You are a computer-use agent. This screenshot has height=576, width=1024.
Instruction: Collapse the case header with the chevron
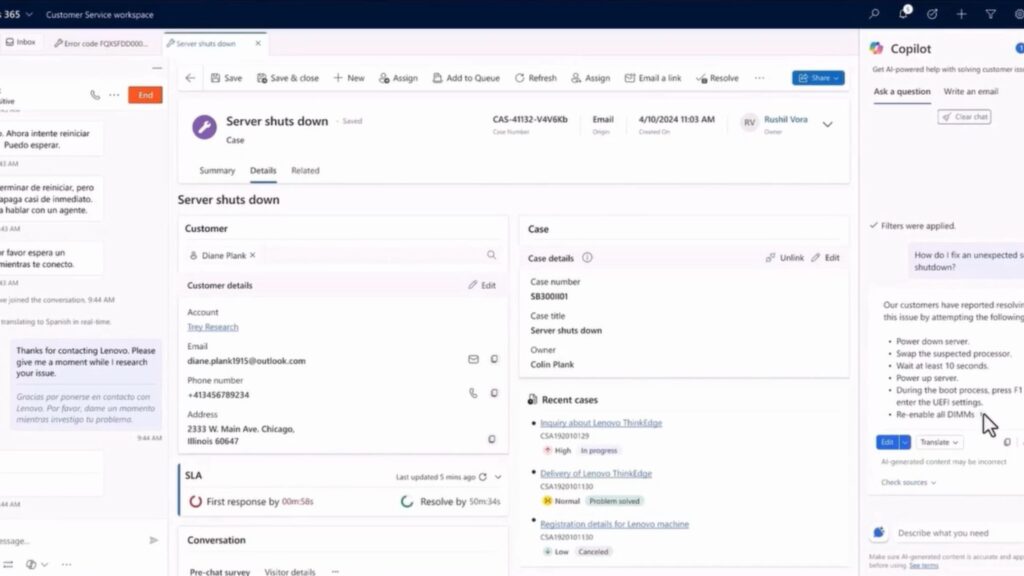pos(827,126)
